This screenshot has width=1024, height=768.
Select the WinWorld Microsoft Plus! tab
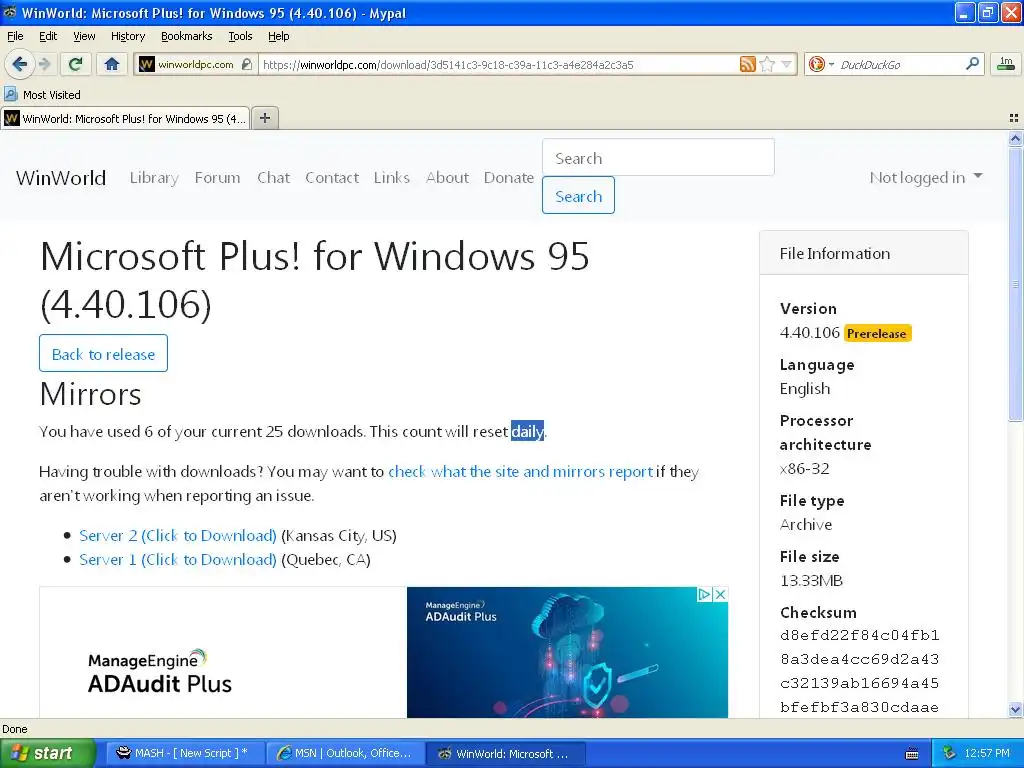pos(125,118)
